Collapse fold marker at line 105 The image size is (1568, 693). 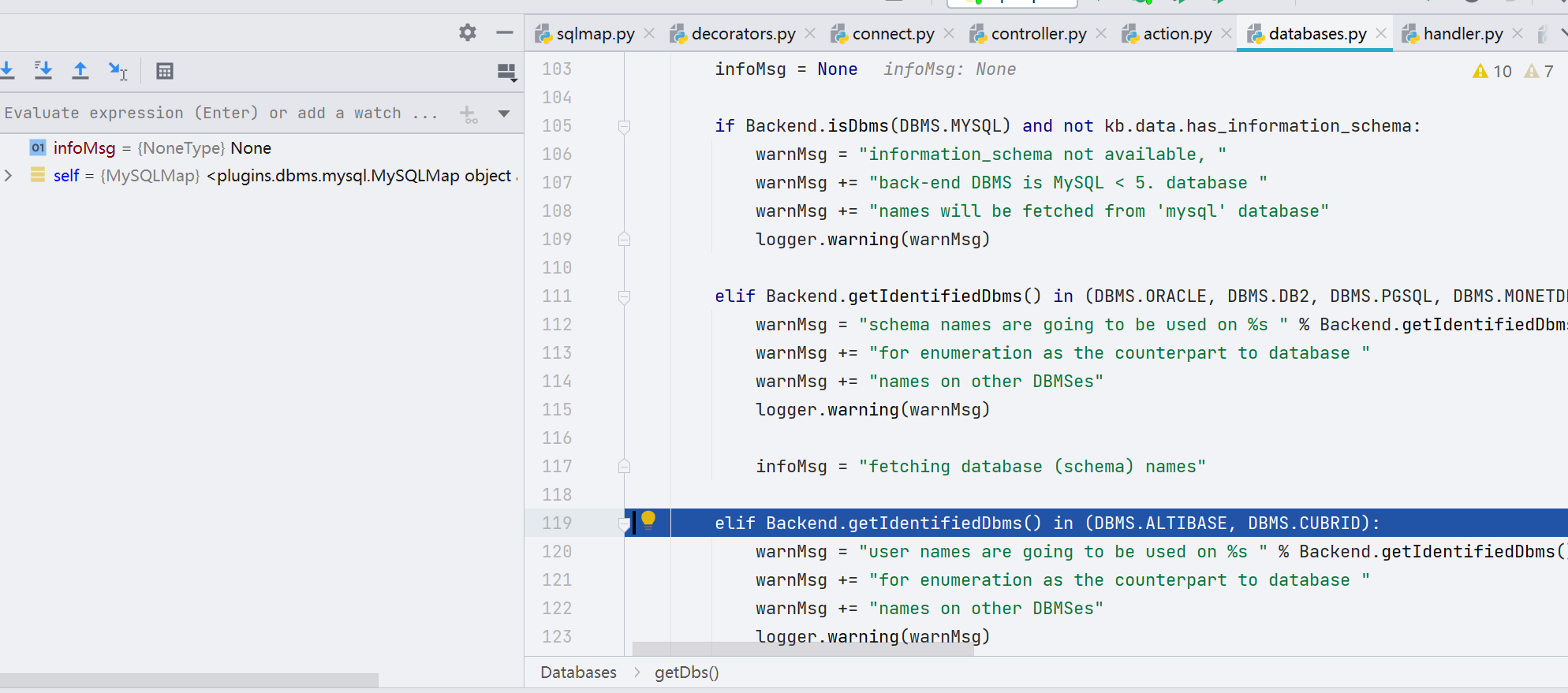(x=624, y=126)
